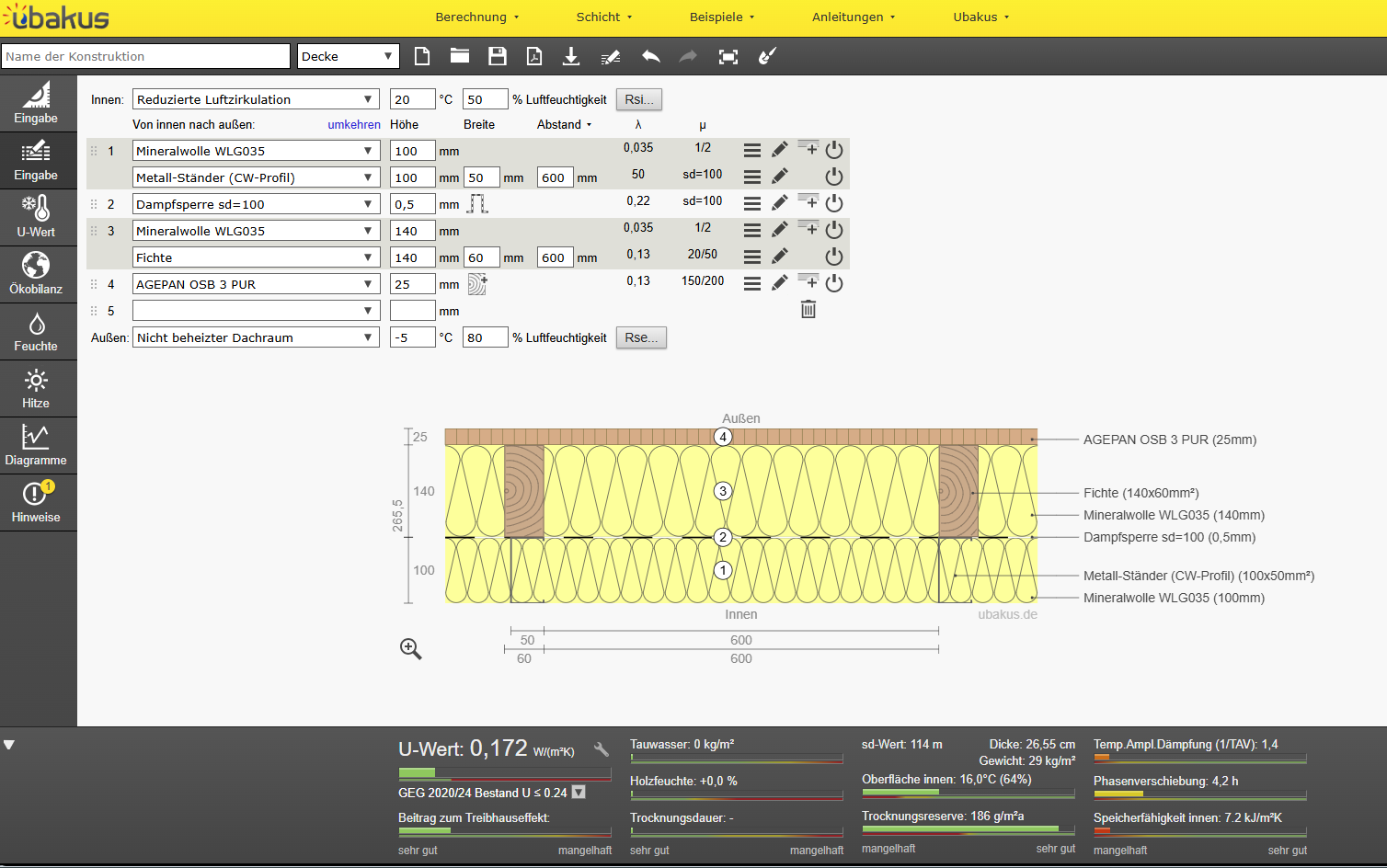
Task: Open the U-Wert sidebar panel
Action: coord(37,217)
